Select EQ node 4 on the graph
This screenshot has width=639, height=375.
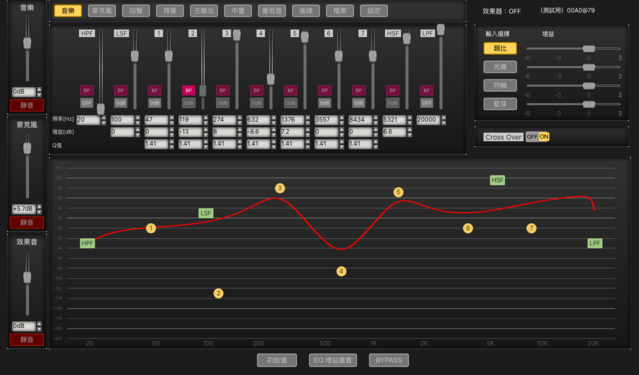pos(342,271)
